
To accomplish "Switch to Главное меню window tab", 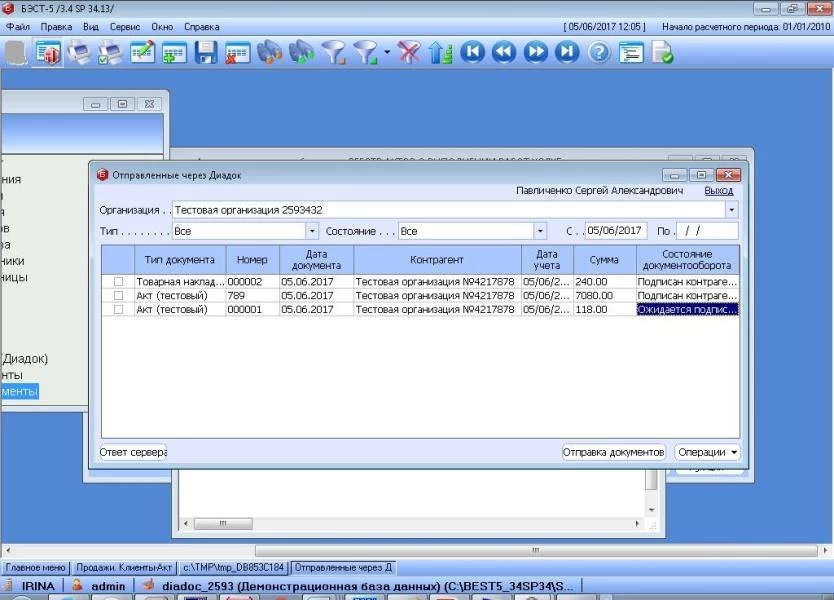I will [x=36, y=568].
